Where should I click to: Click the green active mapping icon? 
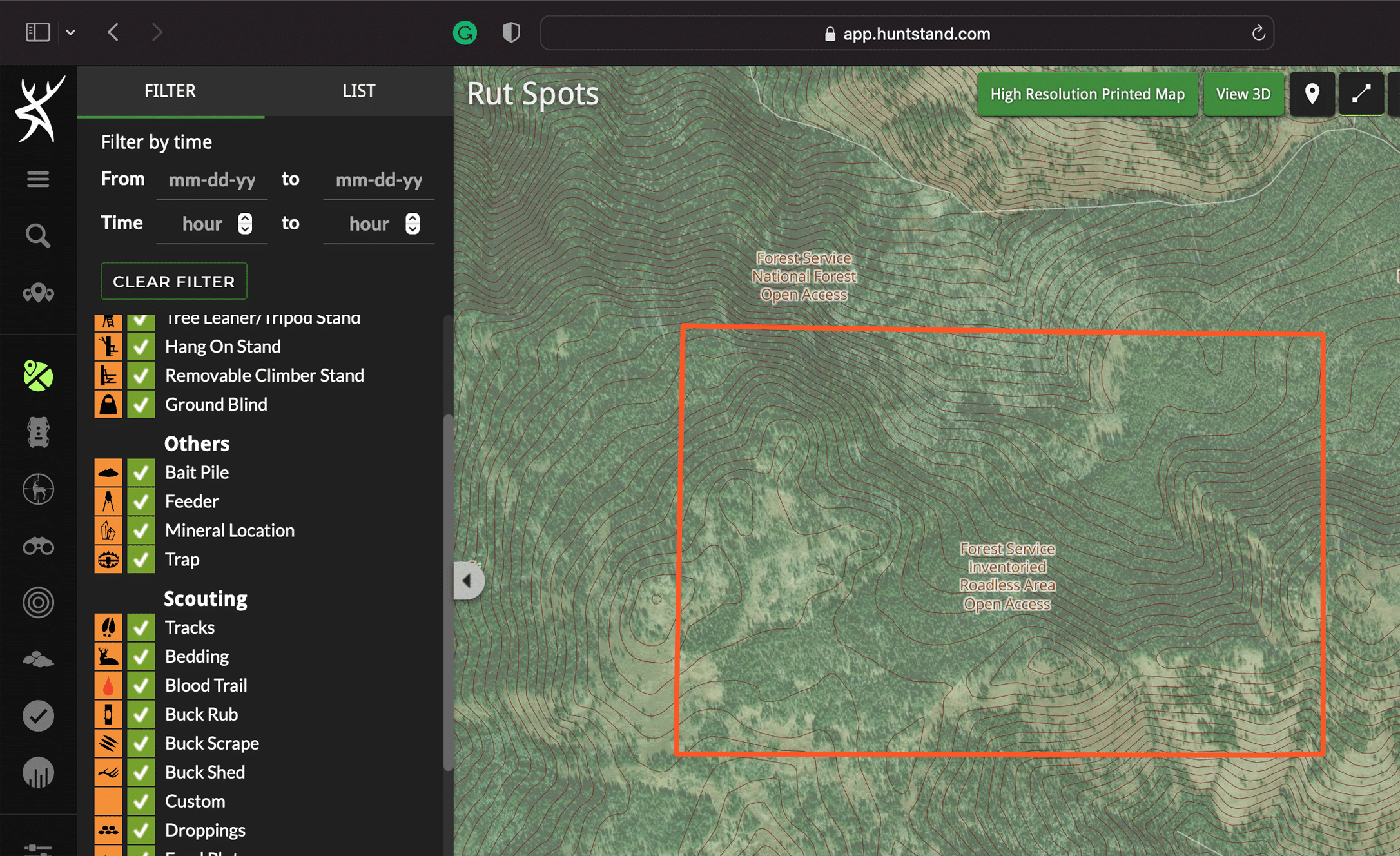click(38, 374)
